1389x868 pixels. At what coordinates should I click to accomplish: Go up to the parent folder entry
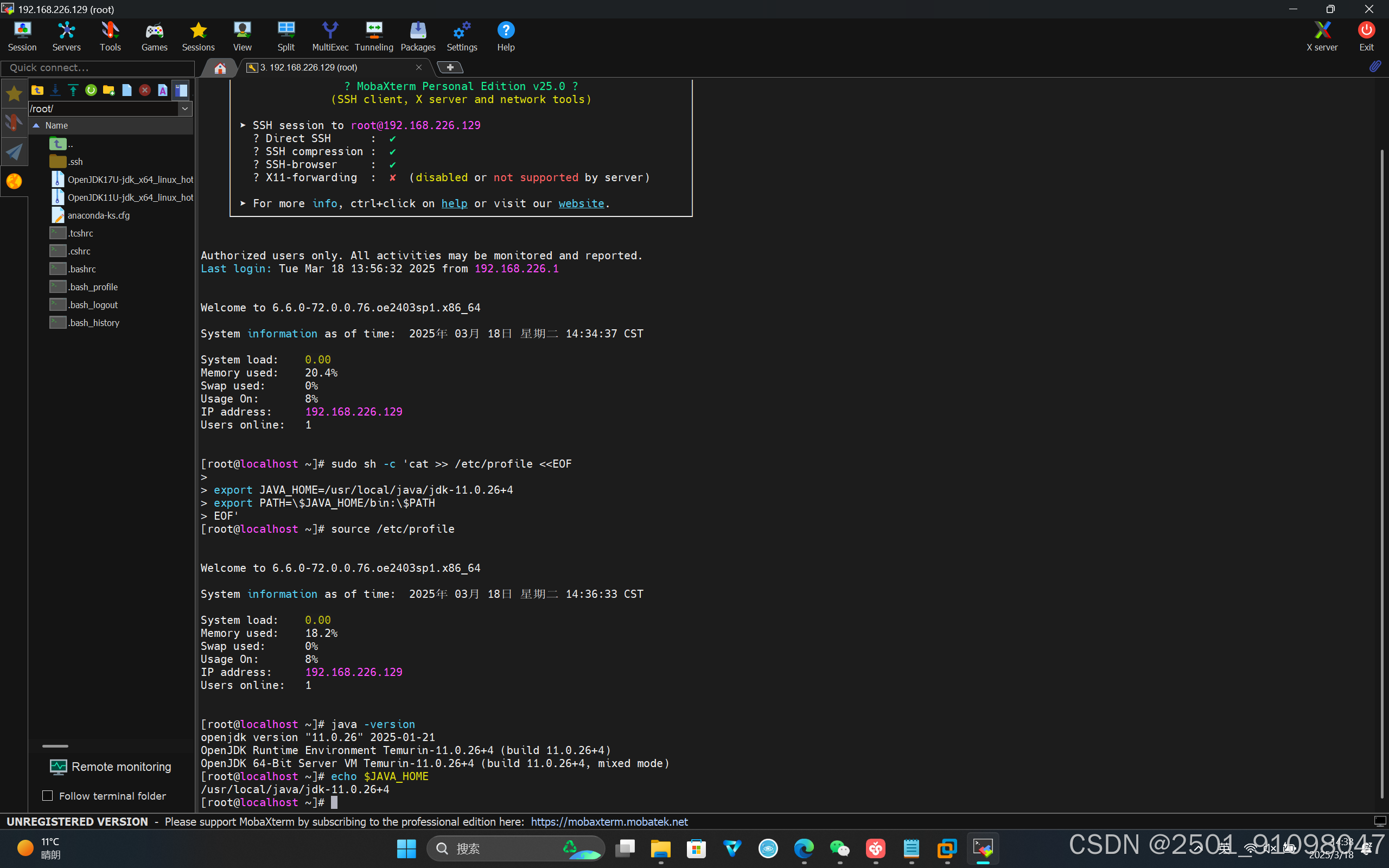tap(59, 144)
